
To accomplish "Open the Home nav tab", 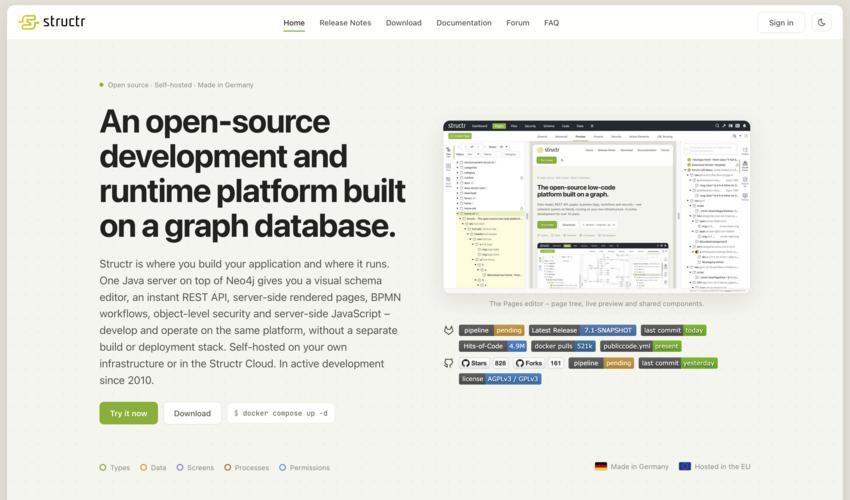I will (294, 23).
